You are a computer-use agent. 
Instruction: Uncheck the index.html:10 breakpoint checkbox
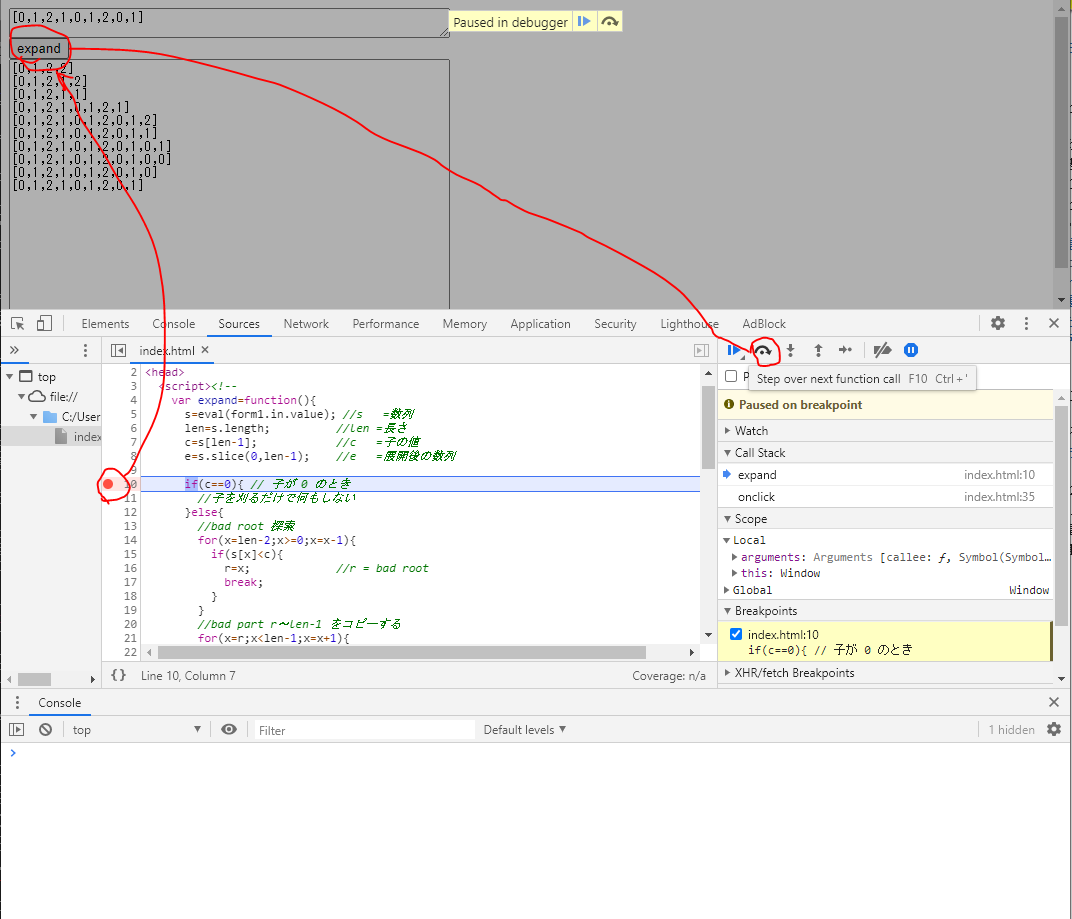[736, 635]
